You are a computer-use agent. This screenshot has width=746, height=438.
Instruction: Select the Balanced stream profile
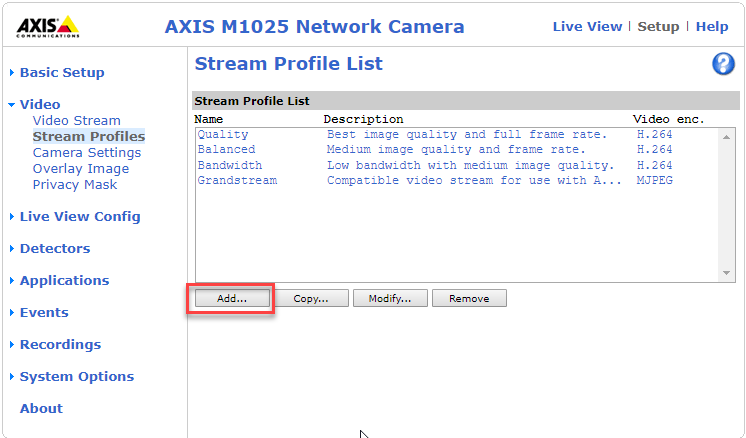(x=226, y=149)
